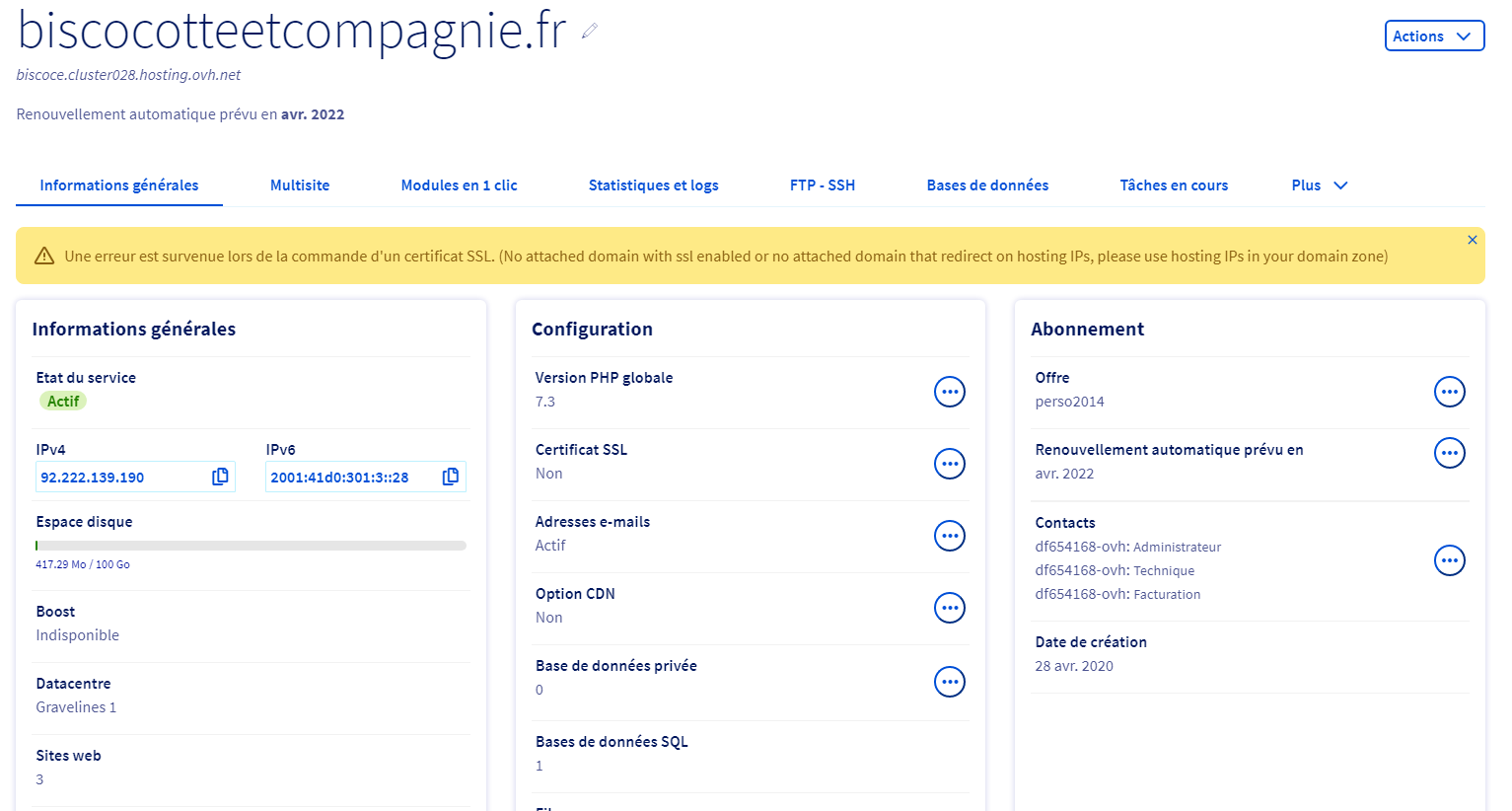This screenshot has width=1512, height=811.
Task: Open the Statistiques et logs tab
Action: 653,185
